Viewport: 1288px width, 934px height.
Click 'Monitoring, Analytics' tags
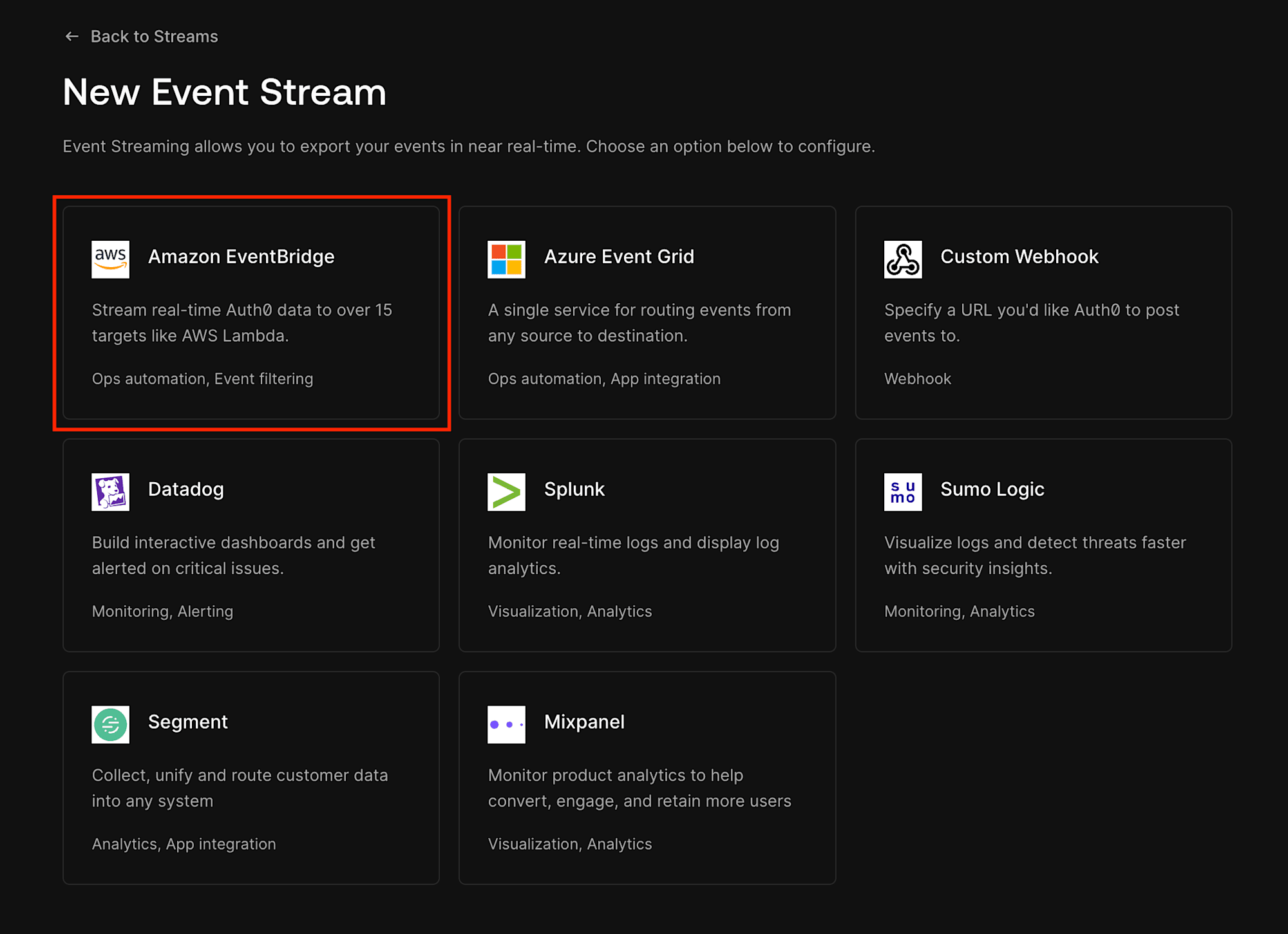click(x=960, y=612)
